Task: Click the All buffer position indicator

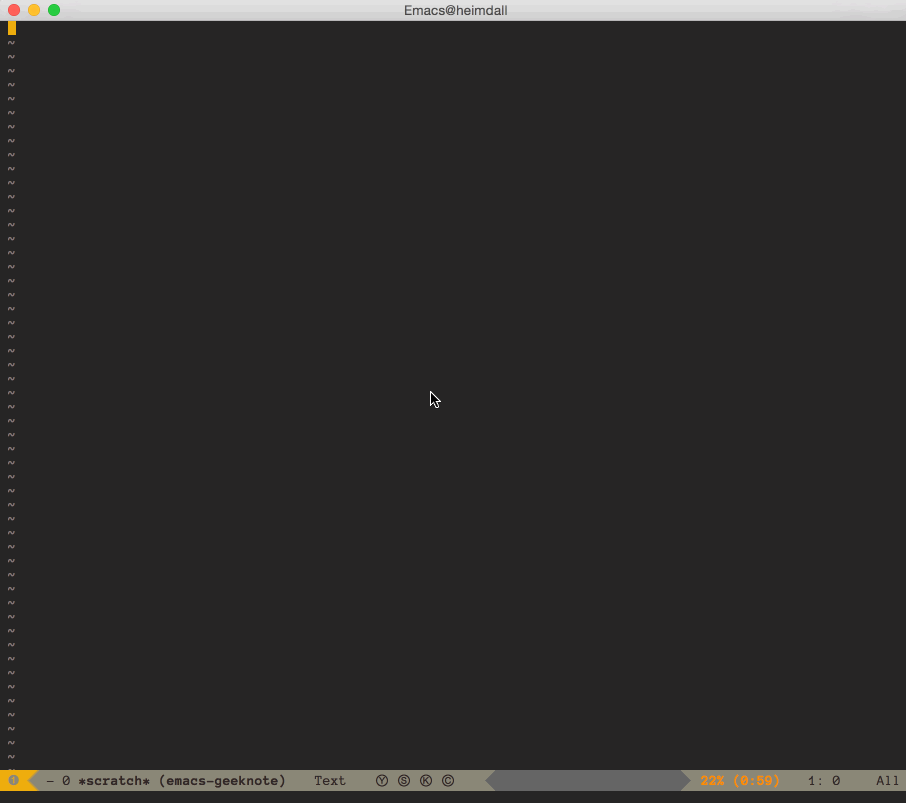Action: [888, 781]
